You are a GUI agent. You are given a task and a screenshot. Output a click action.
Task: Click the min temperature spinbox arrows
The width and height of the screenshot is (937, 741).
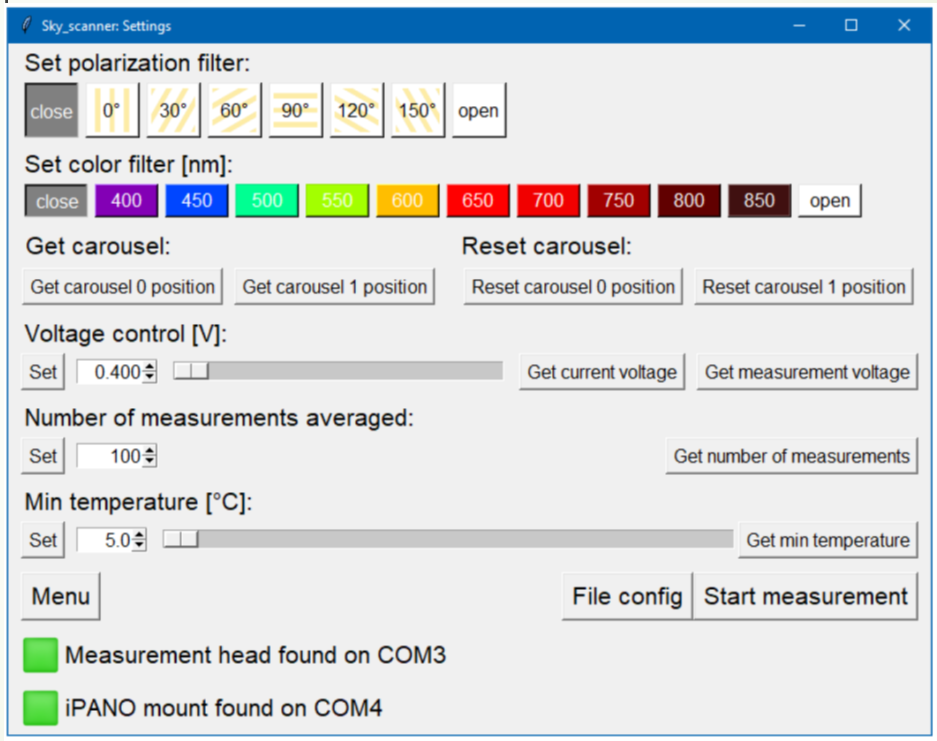[139, 541]
